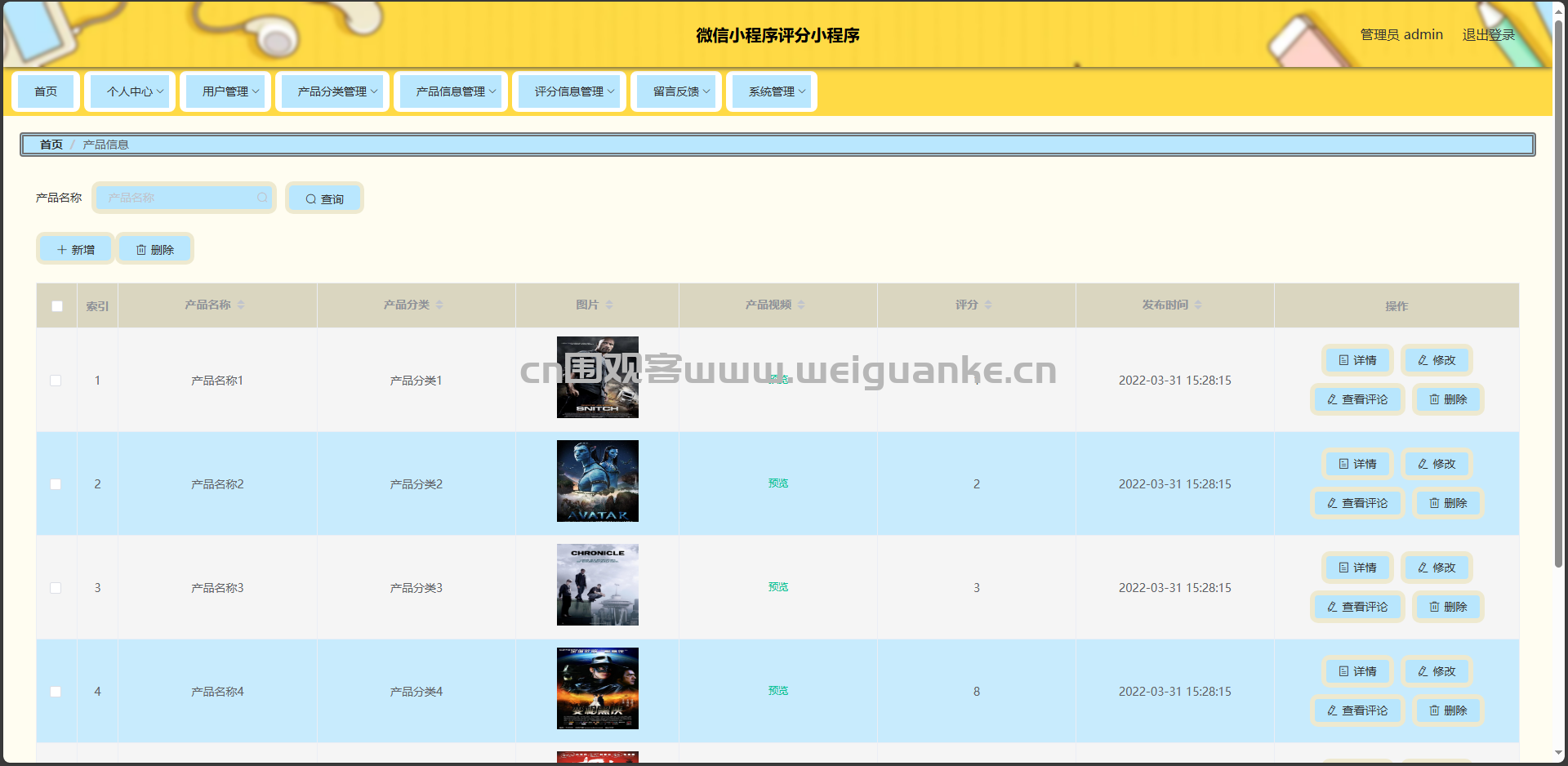Sort by 评分 column arrows

click(988, 305)
